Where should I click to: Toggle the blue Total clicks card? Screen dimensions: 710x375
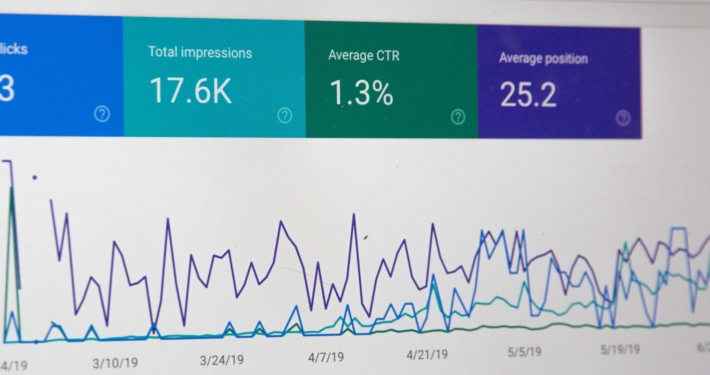coord(61,75)
